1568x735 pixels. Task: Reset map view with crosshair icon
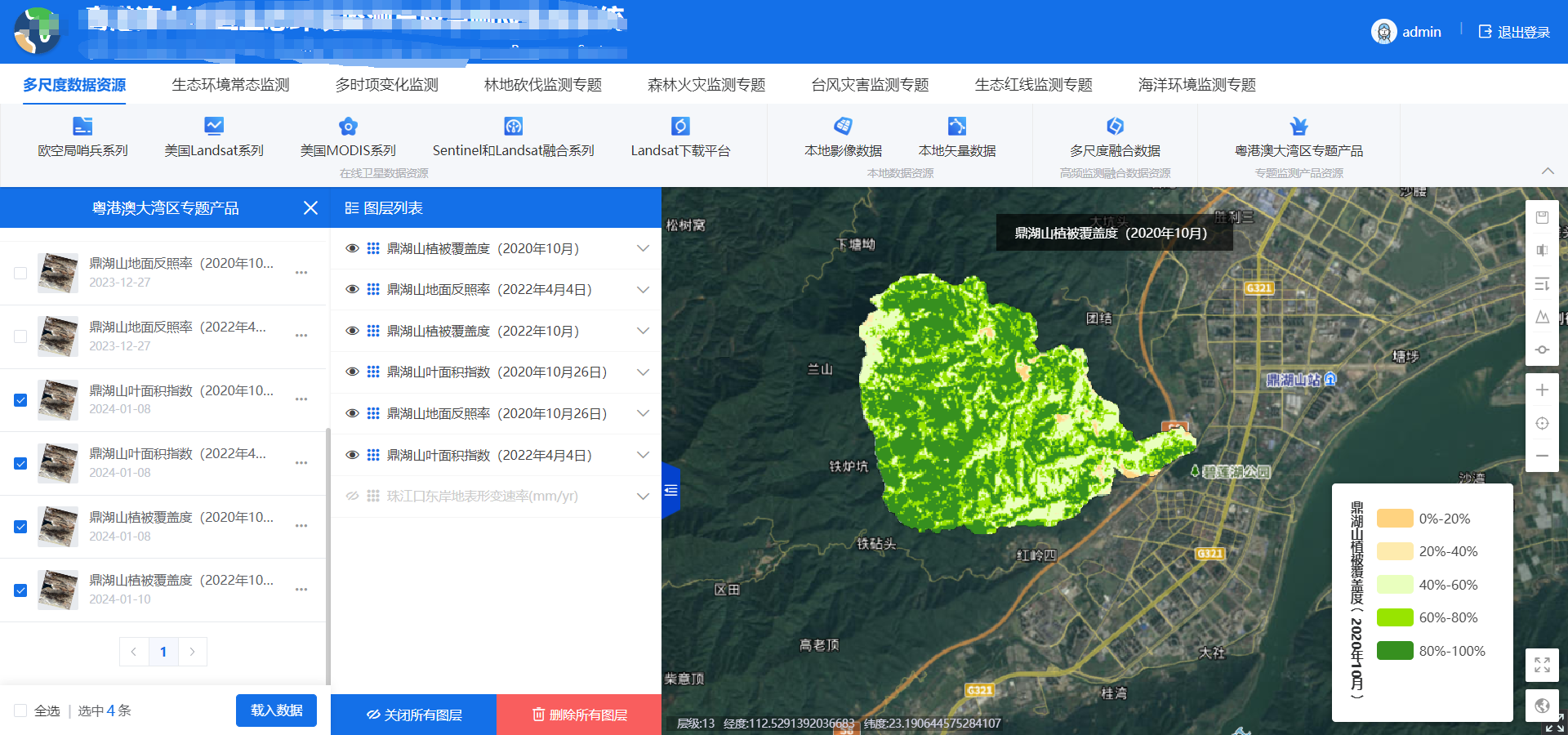(1542, 423)
